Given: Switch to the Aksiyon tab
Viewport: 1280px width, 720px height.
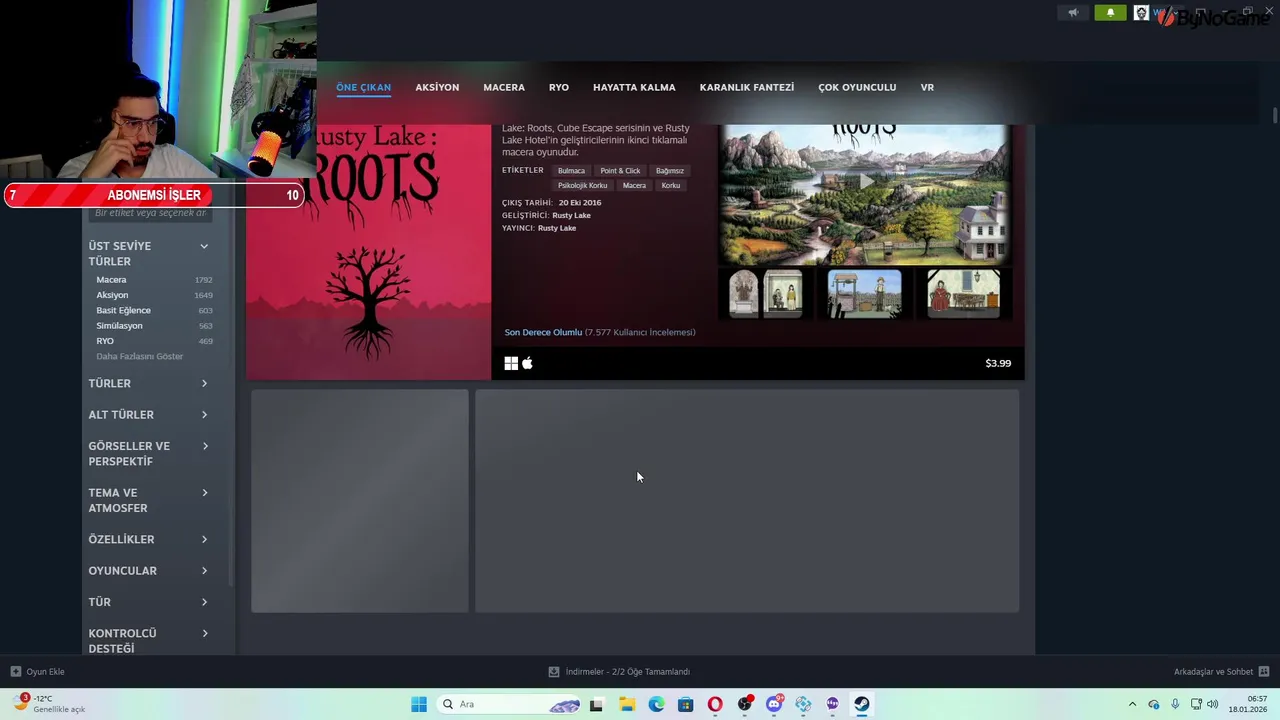Looking at the screenshot, I should tap(437, 87).
